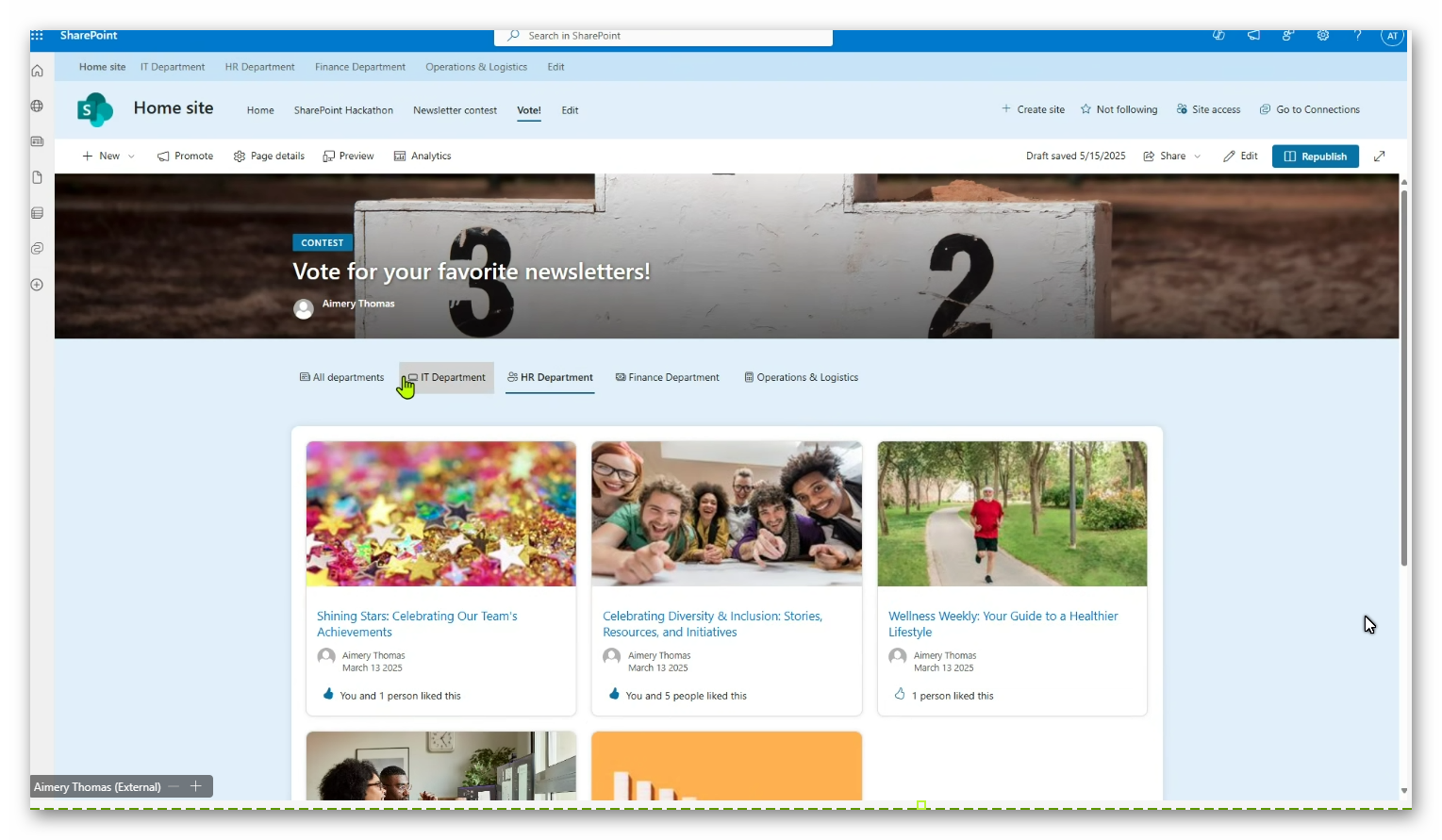Click Create site
The width and height of the screenshot is (1442, 840).
pos(1033,109)
